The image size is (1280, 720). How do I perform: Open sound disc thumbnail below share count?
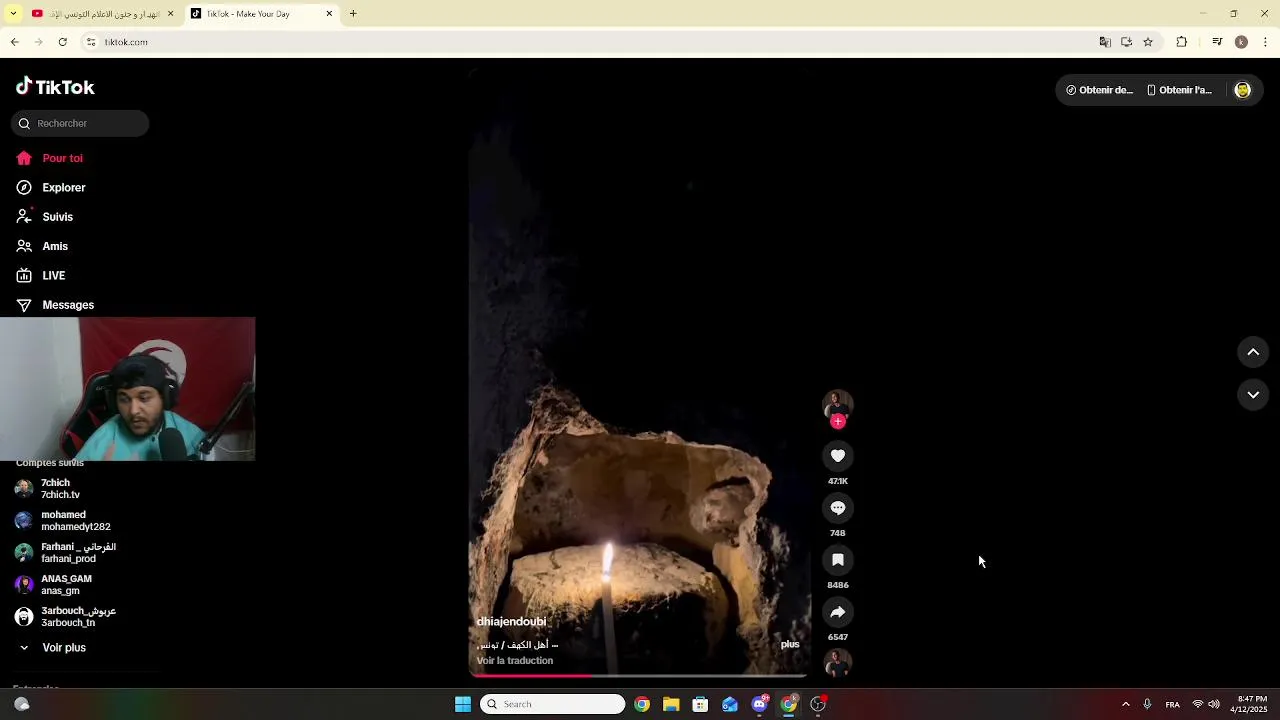click(x=838, y=663)
